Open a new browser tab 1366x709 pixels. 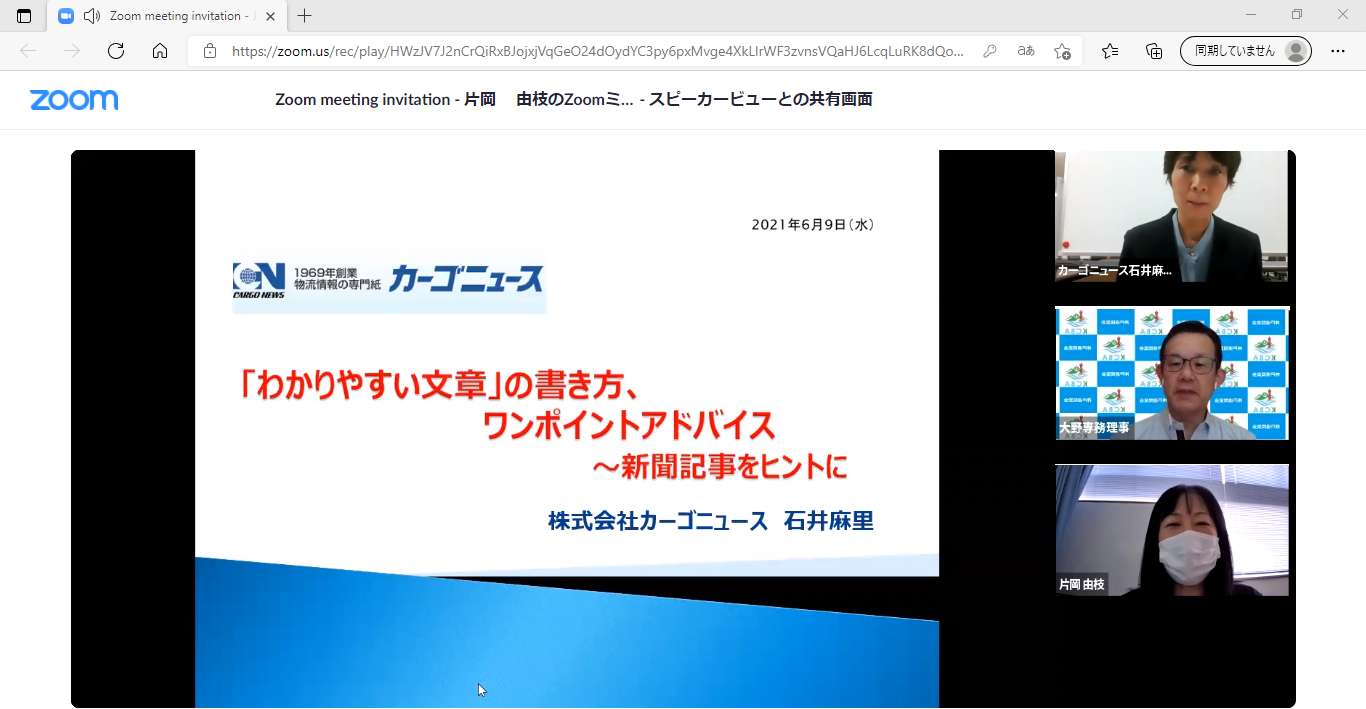[305, 16]
